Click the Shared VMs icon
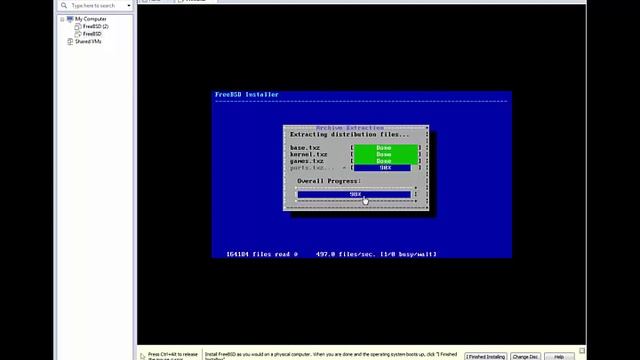Screen dimensions: 640x360 (x=70, y=41)
